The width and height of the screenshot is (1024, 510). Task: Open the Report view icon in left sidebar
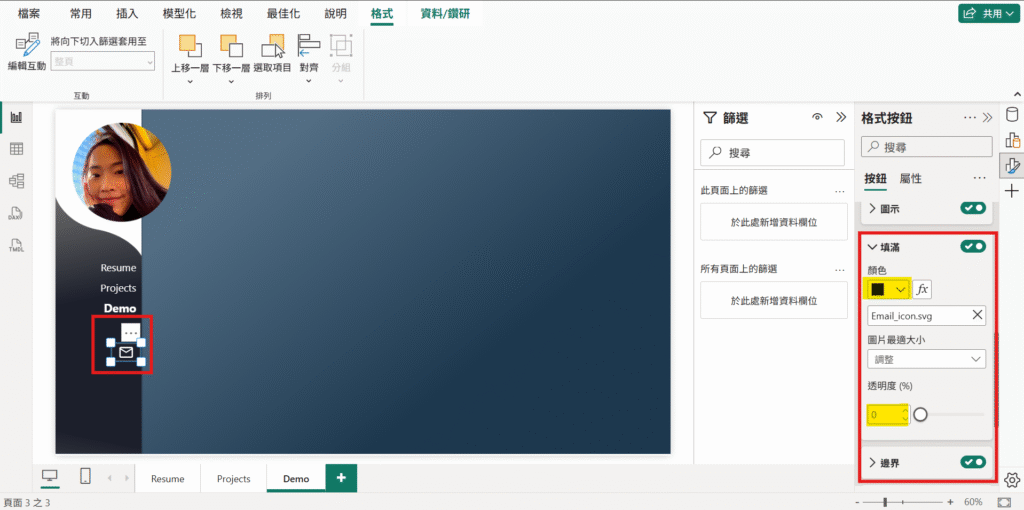16,117
